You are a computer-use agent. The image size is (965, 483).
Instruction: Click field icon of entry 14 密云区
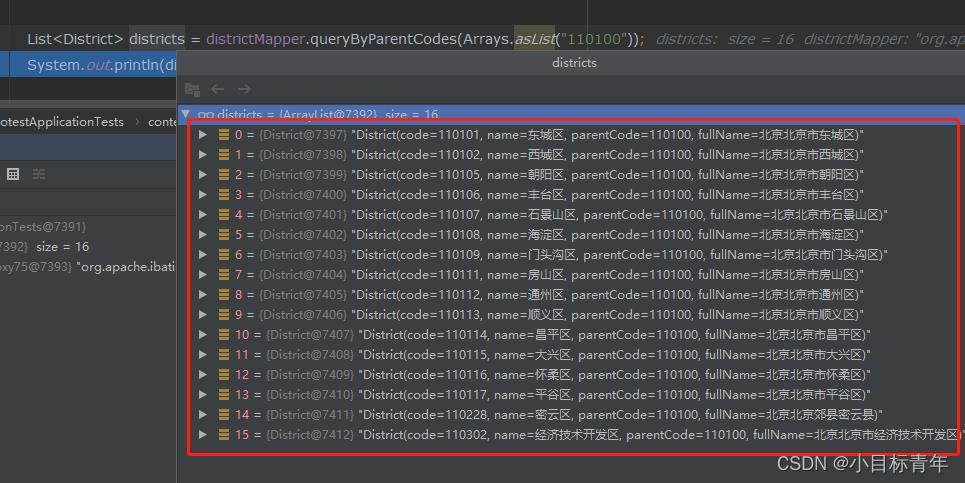click(224, 414)
